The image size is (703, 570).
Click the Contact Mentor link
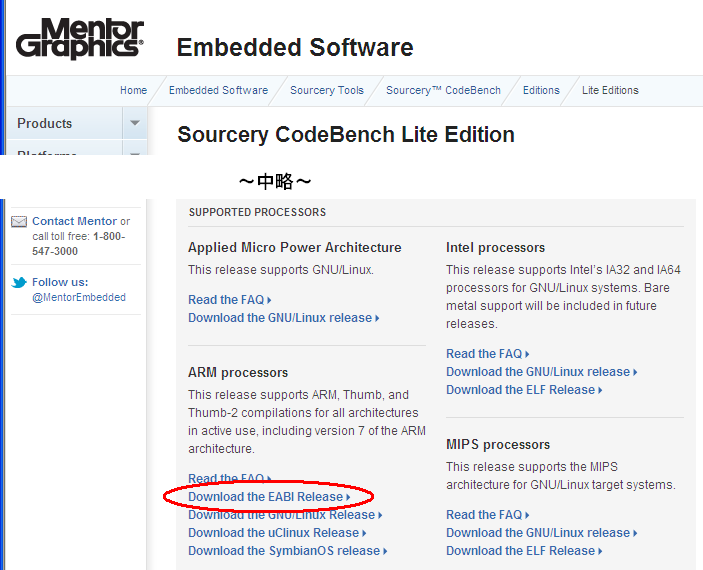(74, 221)
